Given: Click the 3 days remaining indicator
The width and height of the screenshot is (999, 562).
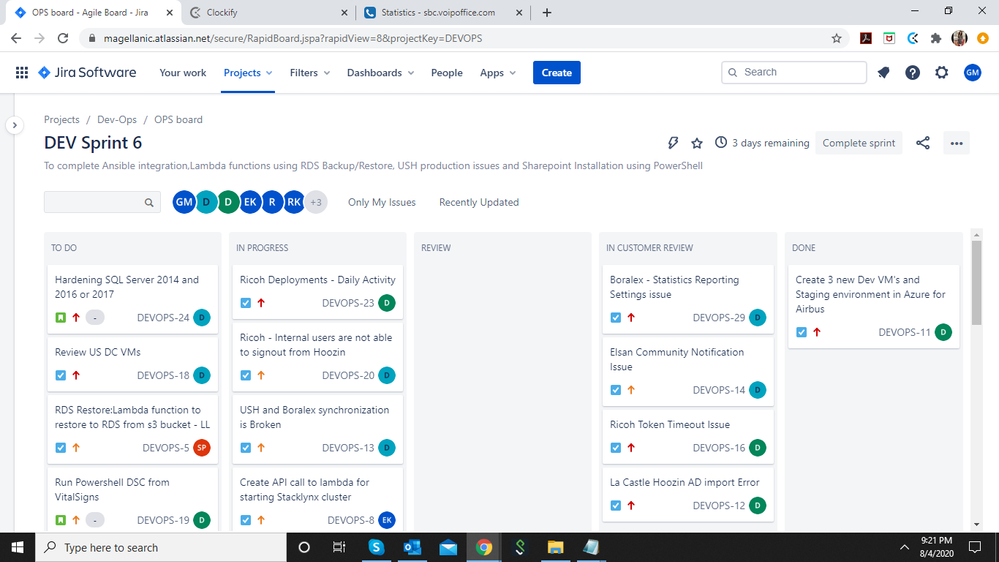Looking at the screenshot, I should (x=762, y=143).
